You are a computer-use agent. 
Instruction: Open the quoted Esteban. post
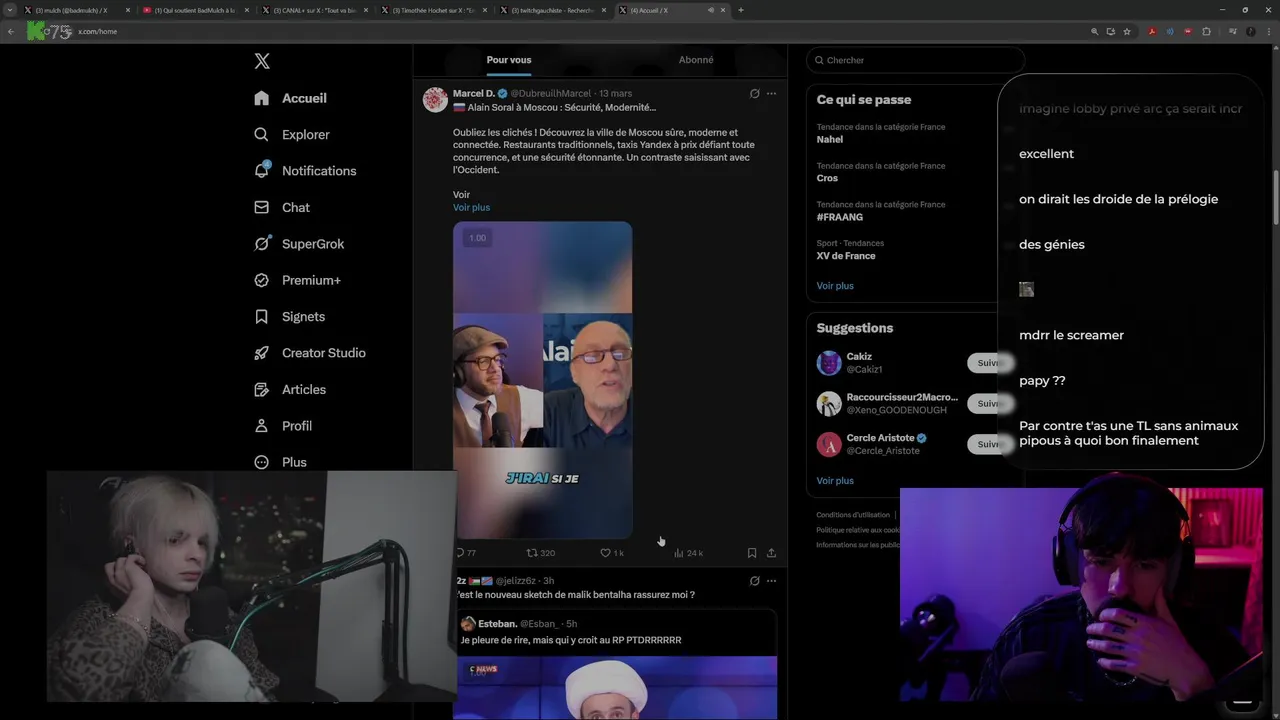tap(615, 665)
